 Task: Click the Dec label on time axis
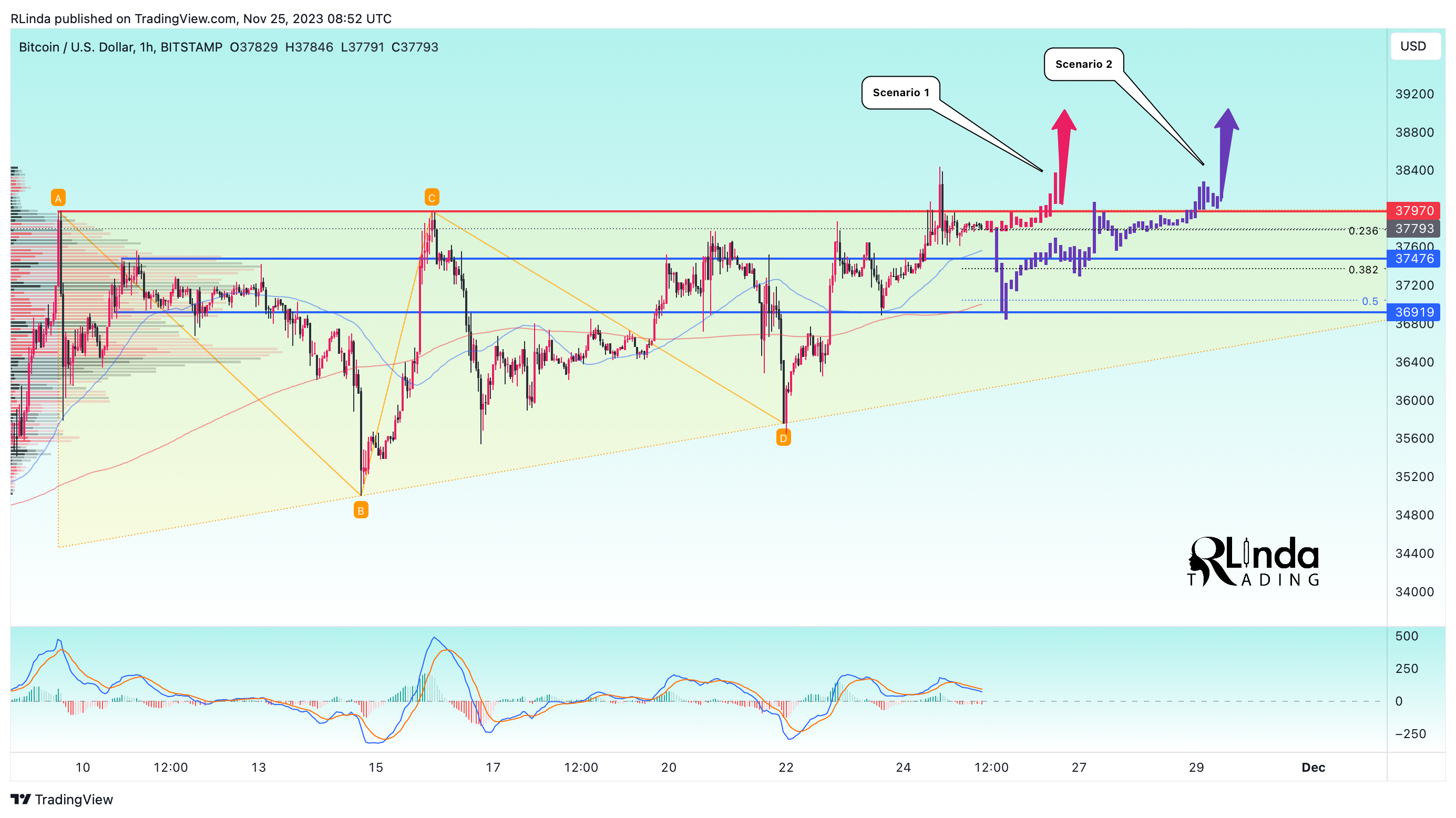1313,767
